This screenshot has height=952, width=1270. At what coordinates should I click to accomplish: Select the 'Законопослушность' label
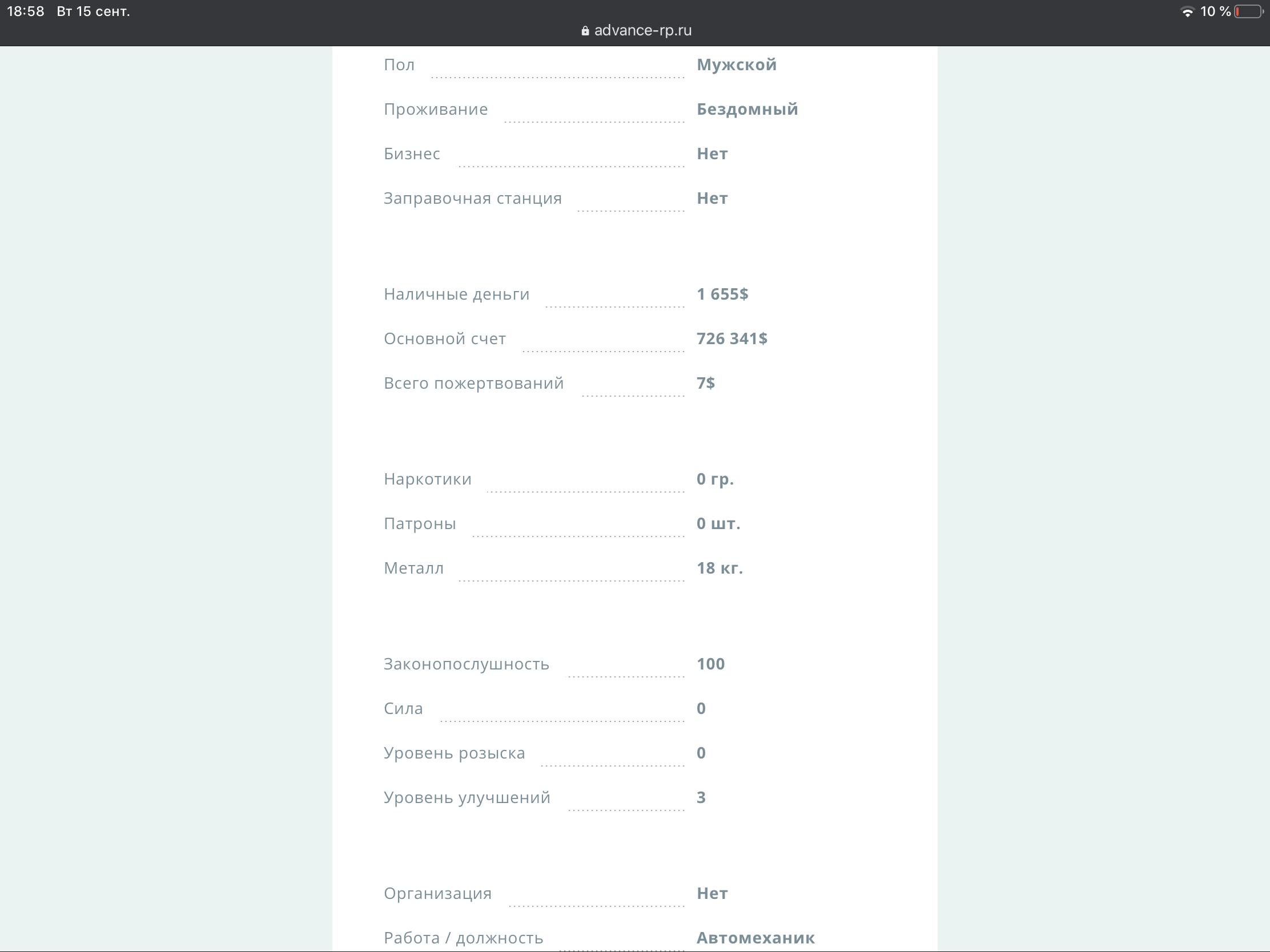[x=467, y=664]
